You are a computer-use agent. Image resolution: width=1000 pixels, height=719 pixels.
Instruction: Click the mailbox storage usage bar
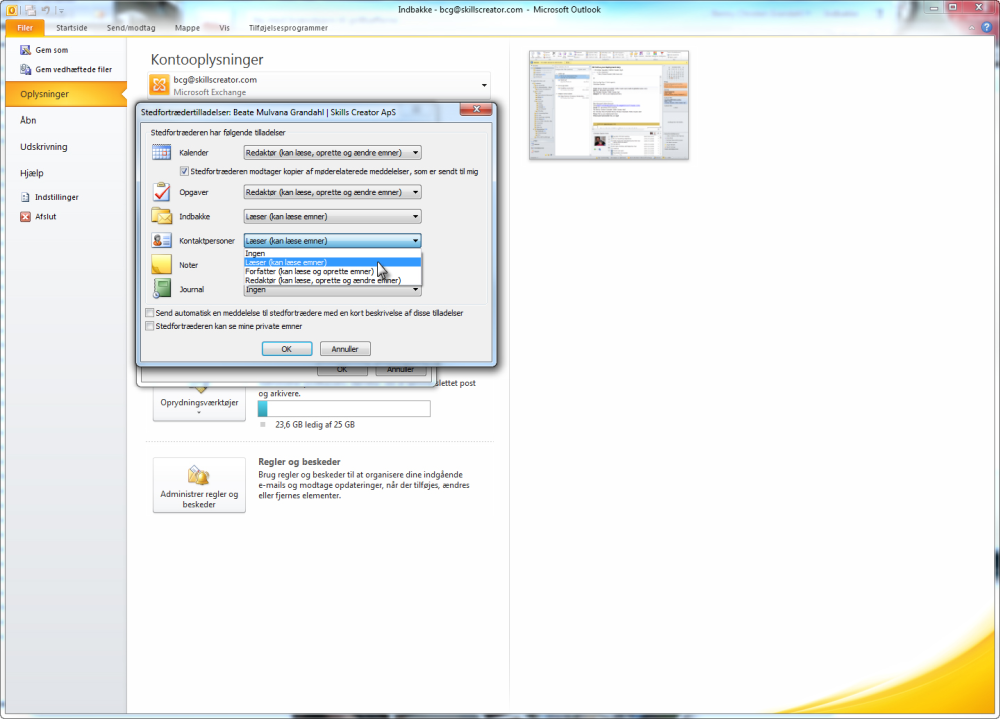[x=344, y=408]
